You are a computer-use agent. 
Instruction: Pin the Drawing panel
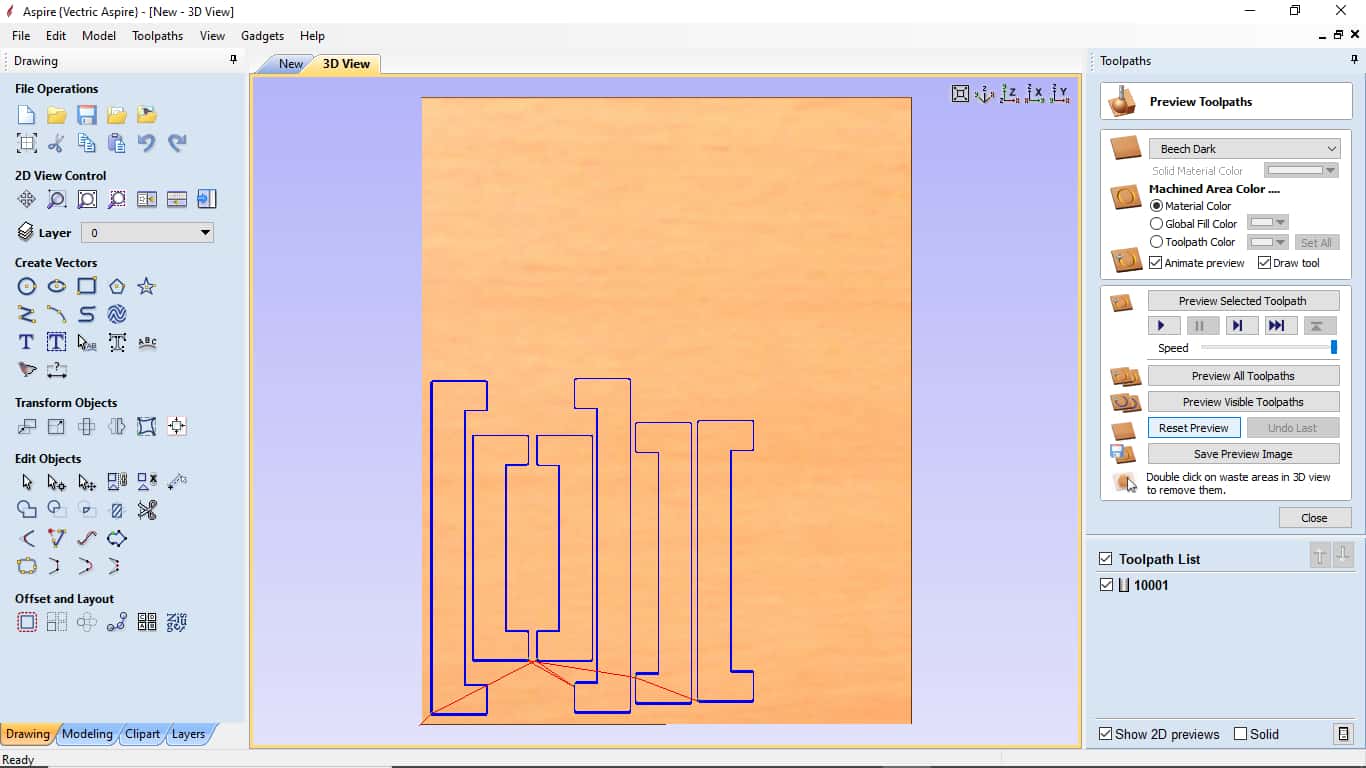[x=233, y=60]
